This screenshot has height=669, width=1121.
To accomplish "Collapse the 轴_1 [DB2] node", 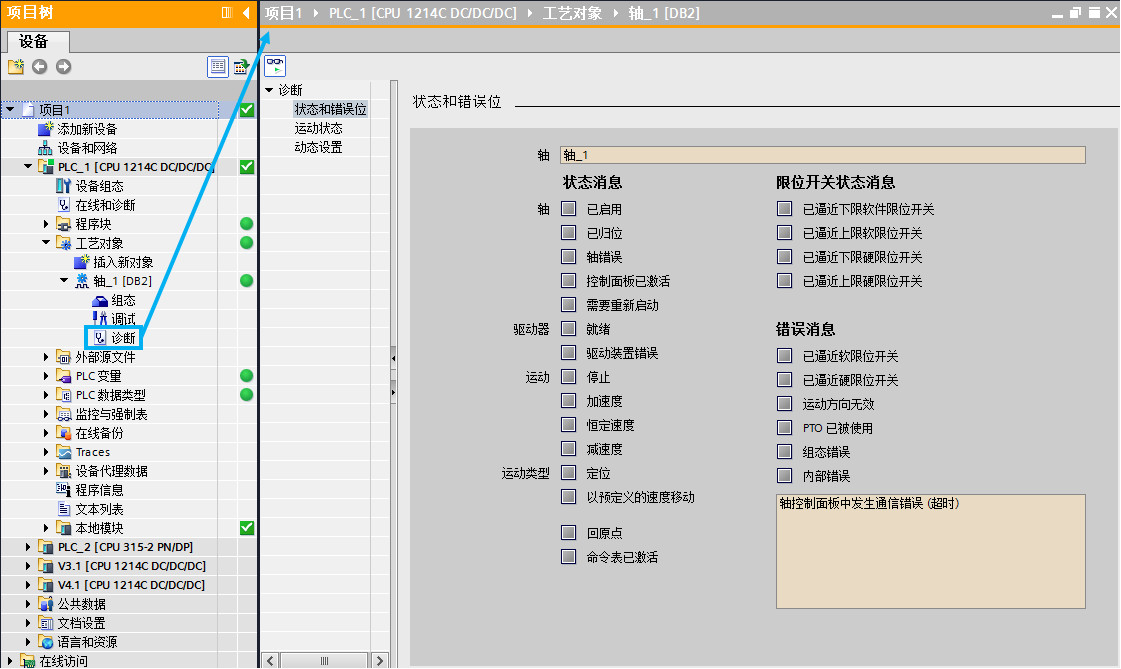I will tap(64, 280).
